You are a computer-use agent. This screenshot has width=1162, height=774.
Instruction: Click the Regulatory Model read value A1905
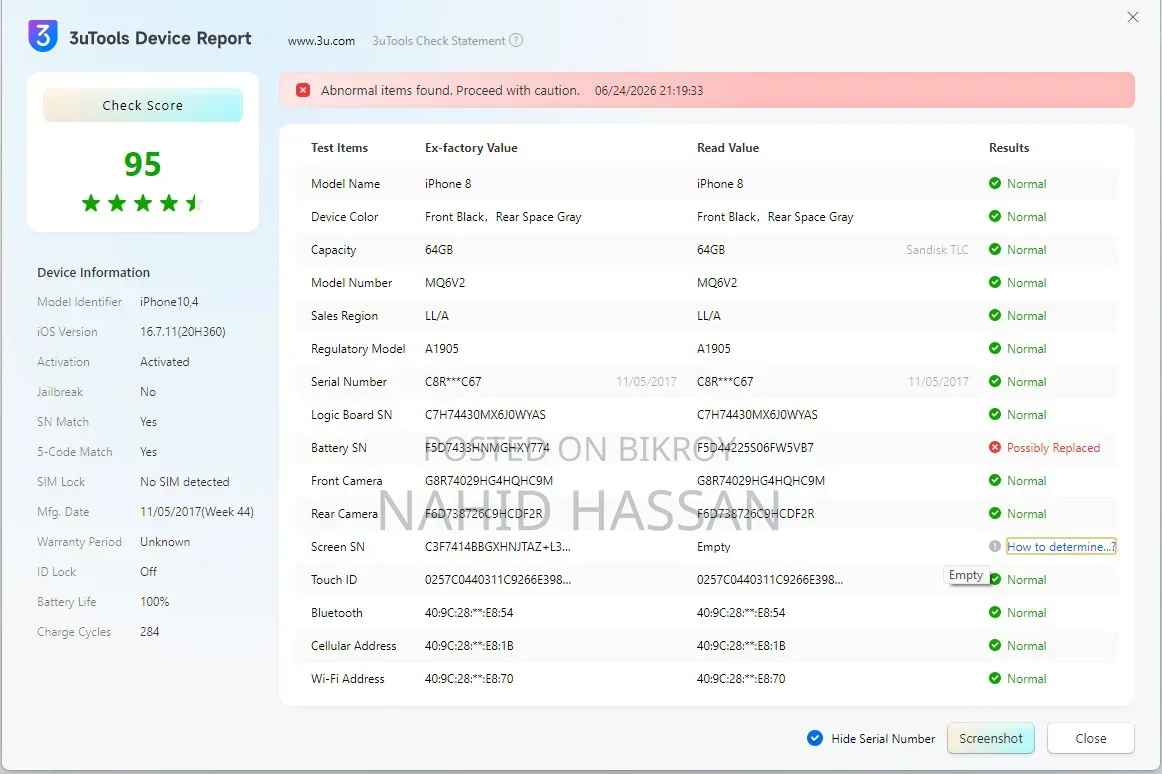(x=714, y=348)
